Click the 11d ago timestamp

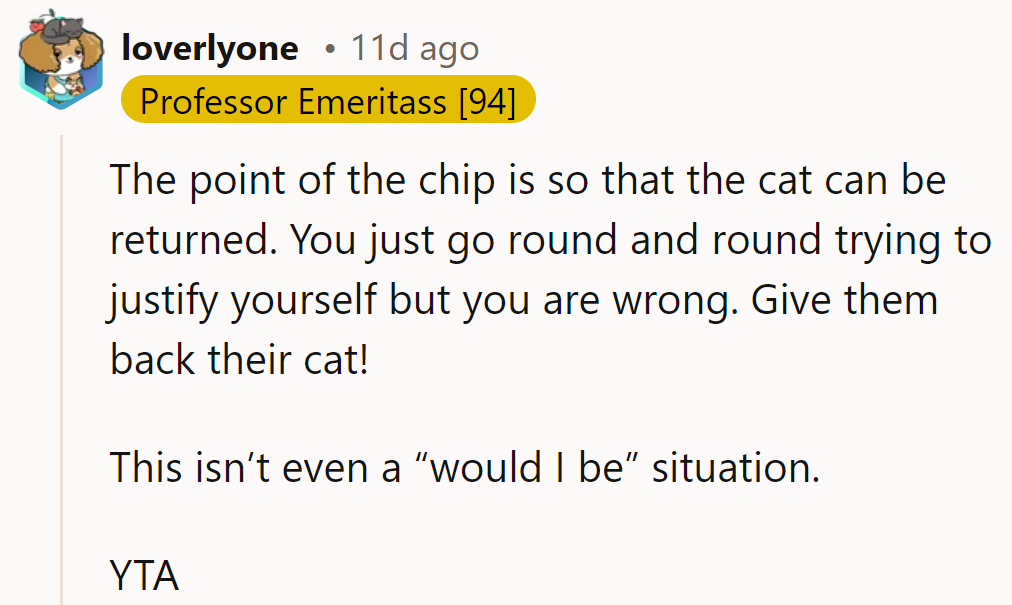pyautogui.click(x=414, y=47)
